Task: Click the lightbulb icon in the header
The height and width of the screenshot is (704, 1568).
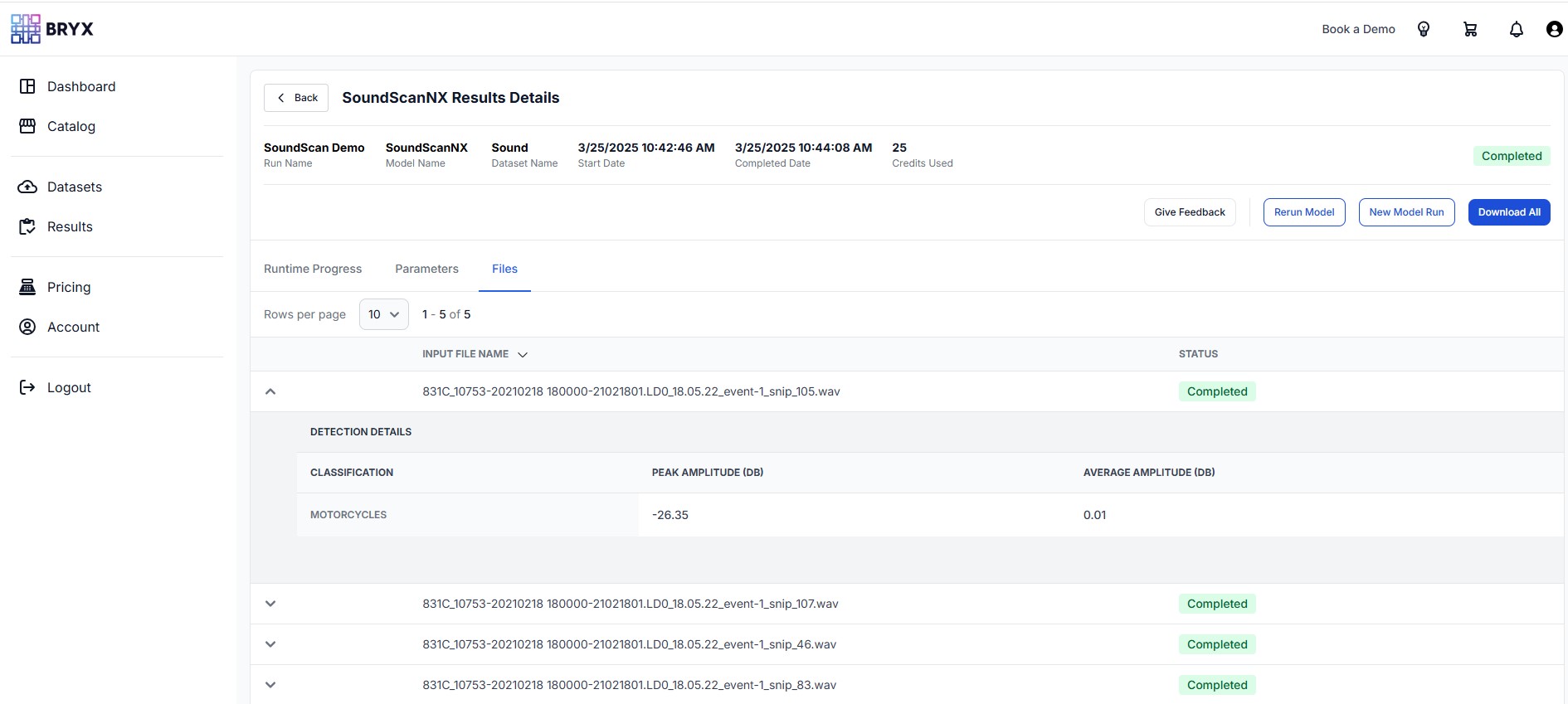Action: tap(1424, 29)
